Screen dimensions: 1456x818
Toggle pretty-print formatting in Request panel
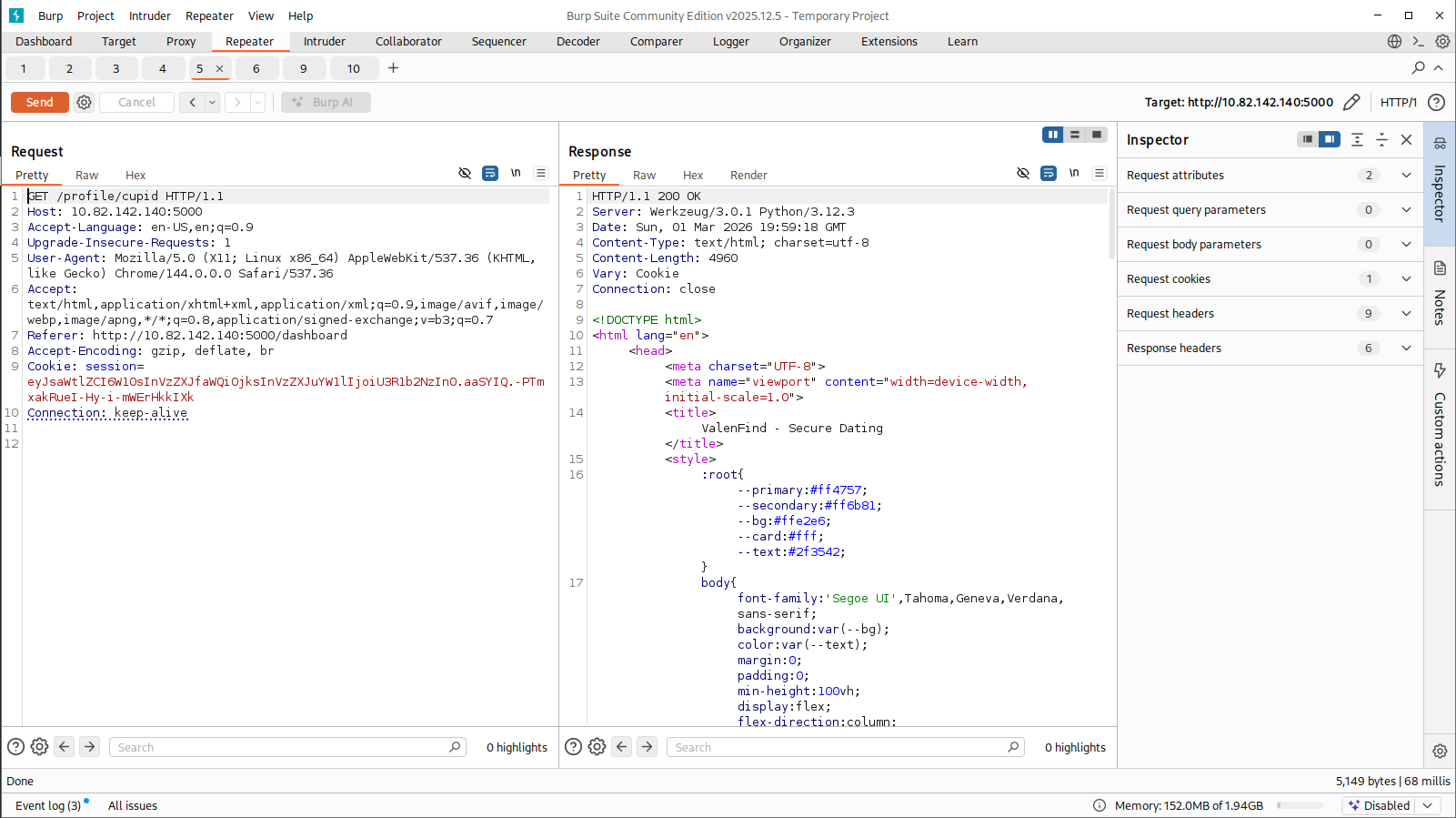point(490,173)
